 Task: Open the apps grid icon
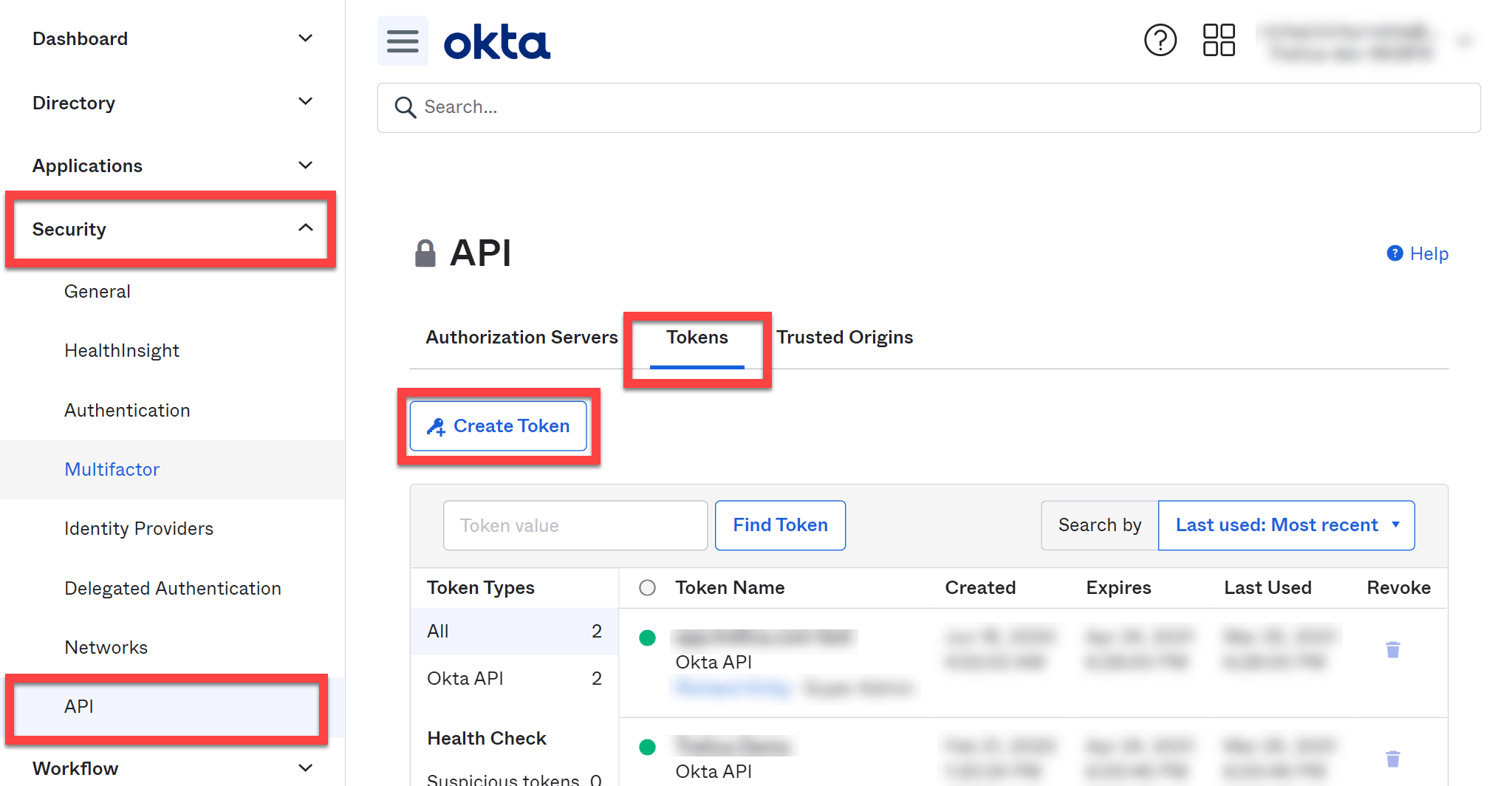point(1219,40)
